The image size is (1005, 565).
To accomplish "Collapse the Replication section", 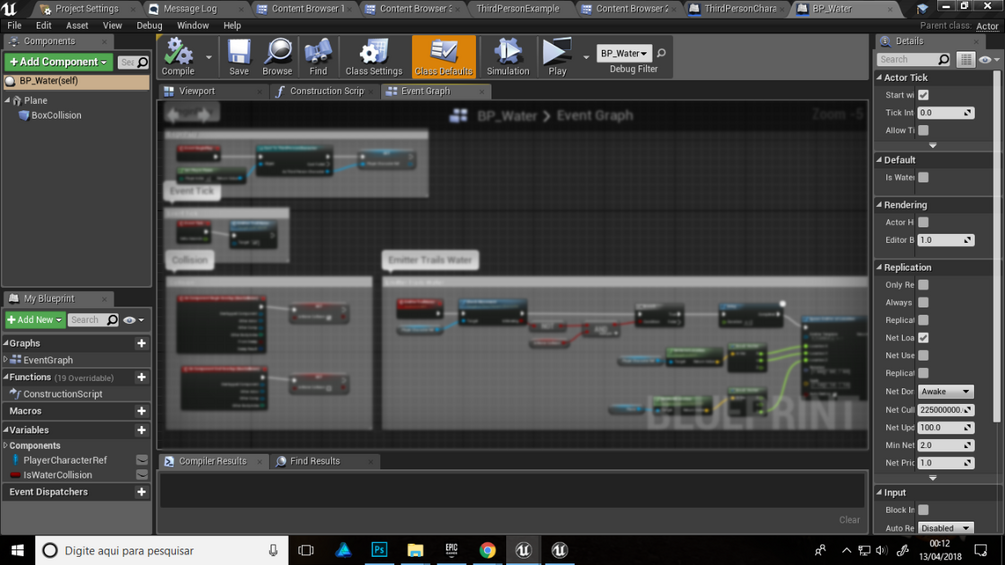I will (879, 267).
